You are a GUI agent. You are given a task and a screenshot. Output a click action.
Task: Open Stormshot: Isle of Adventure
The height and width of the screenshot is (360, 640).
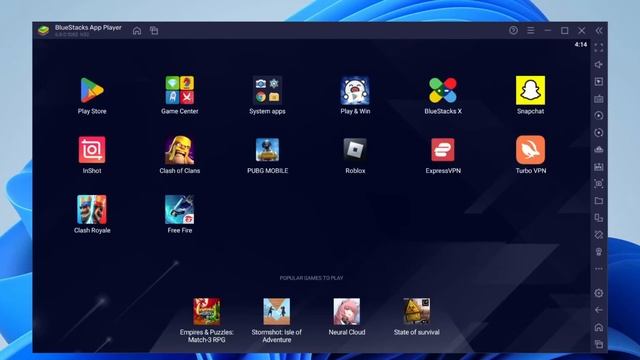click(277, 311)
